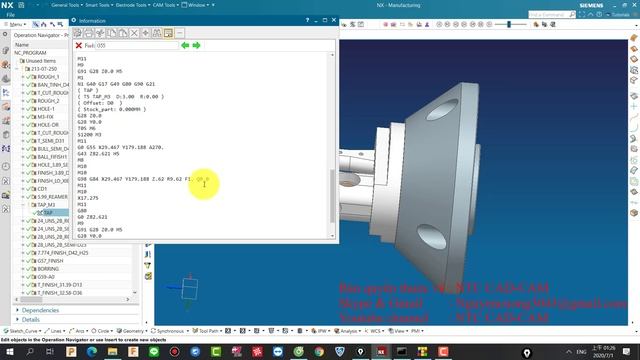Toggle the green check status on ROUGH_1
Image resolution: width=640 pixels, height=360 pixels.
pos(29,77)
